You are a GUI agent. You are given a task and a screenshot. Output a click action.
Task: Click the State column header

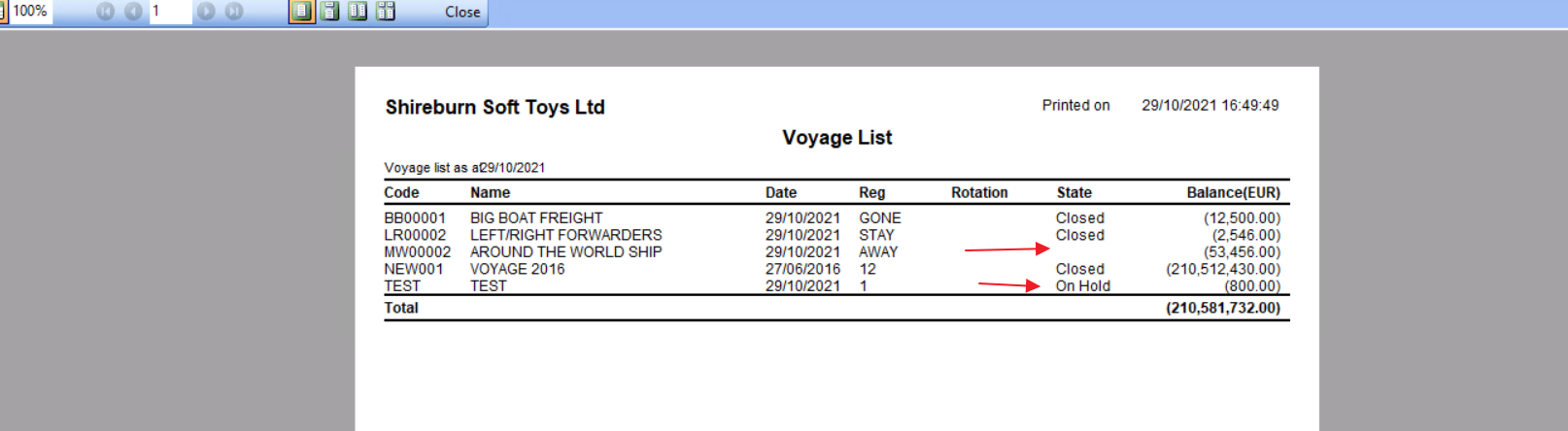(1074, 192)
